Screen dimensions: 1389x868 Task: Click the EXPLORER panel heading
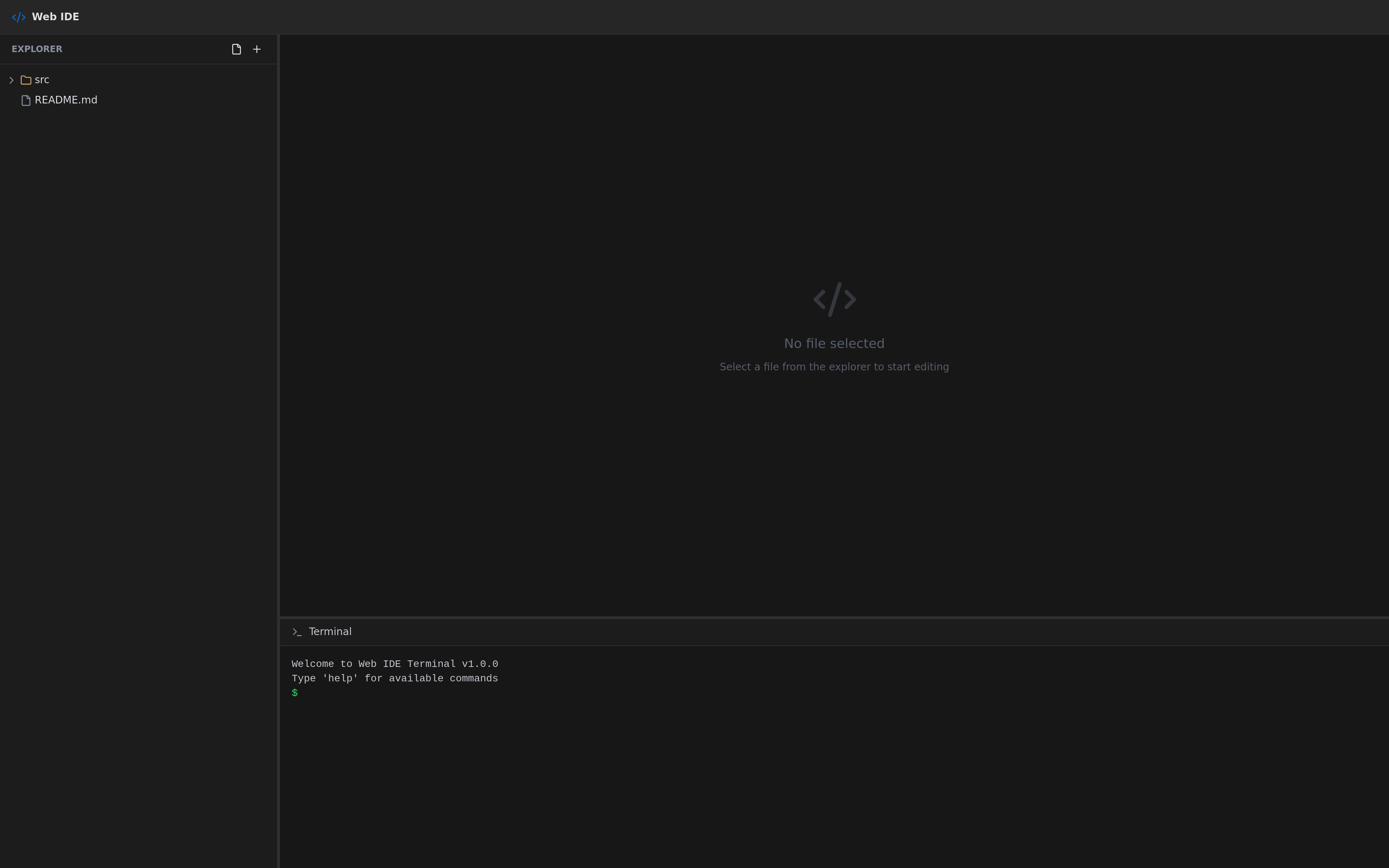point(37,50)
